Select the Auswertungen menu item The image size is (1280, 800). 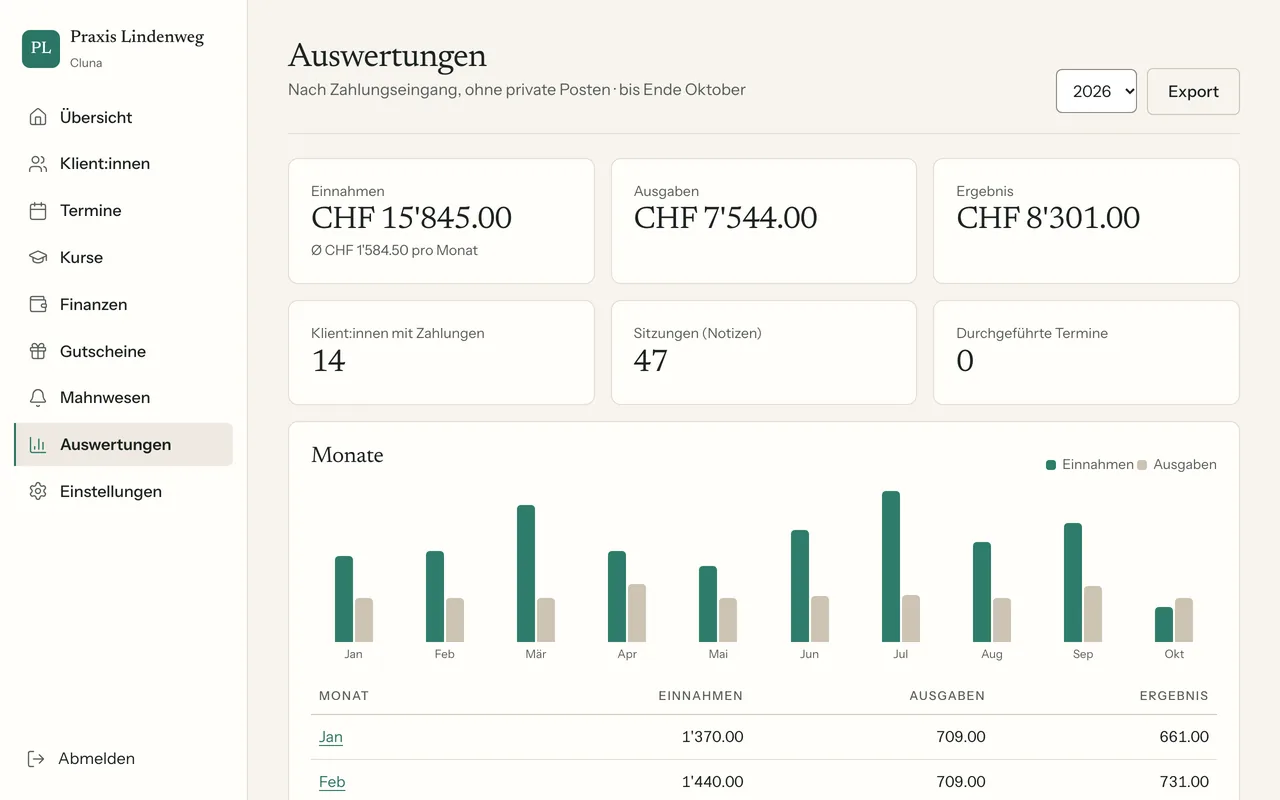[124, 445]
